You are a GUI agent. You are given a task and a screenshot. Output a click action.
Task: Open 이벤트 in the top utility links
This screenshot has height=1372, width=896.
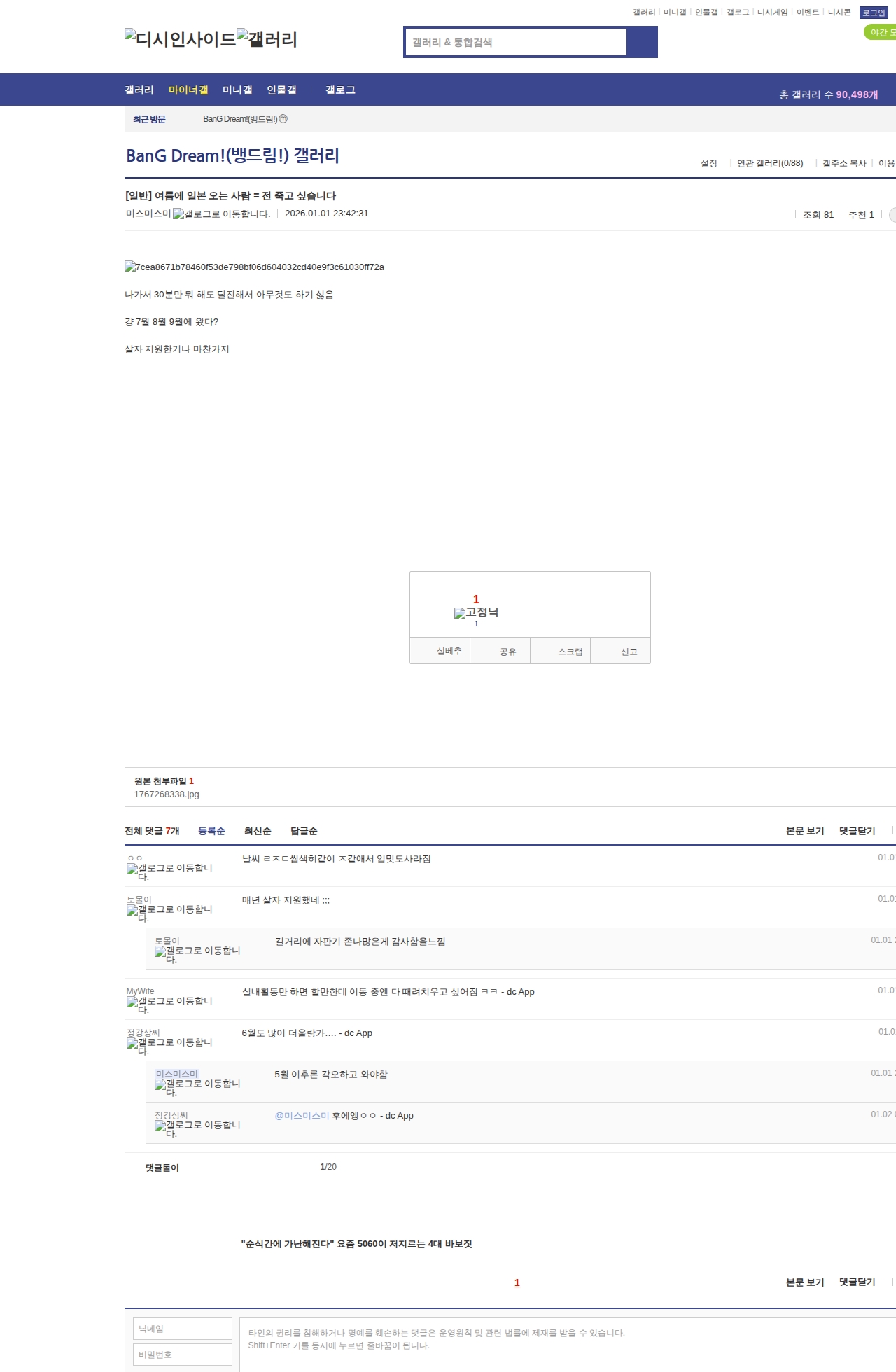pyautogui.click(x=808, y=13)
